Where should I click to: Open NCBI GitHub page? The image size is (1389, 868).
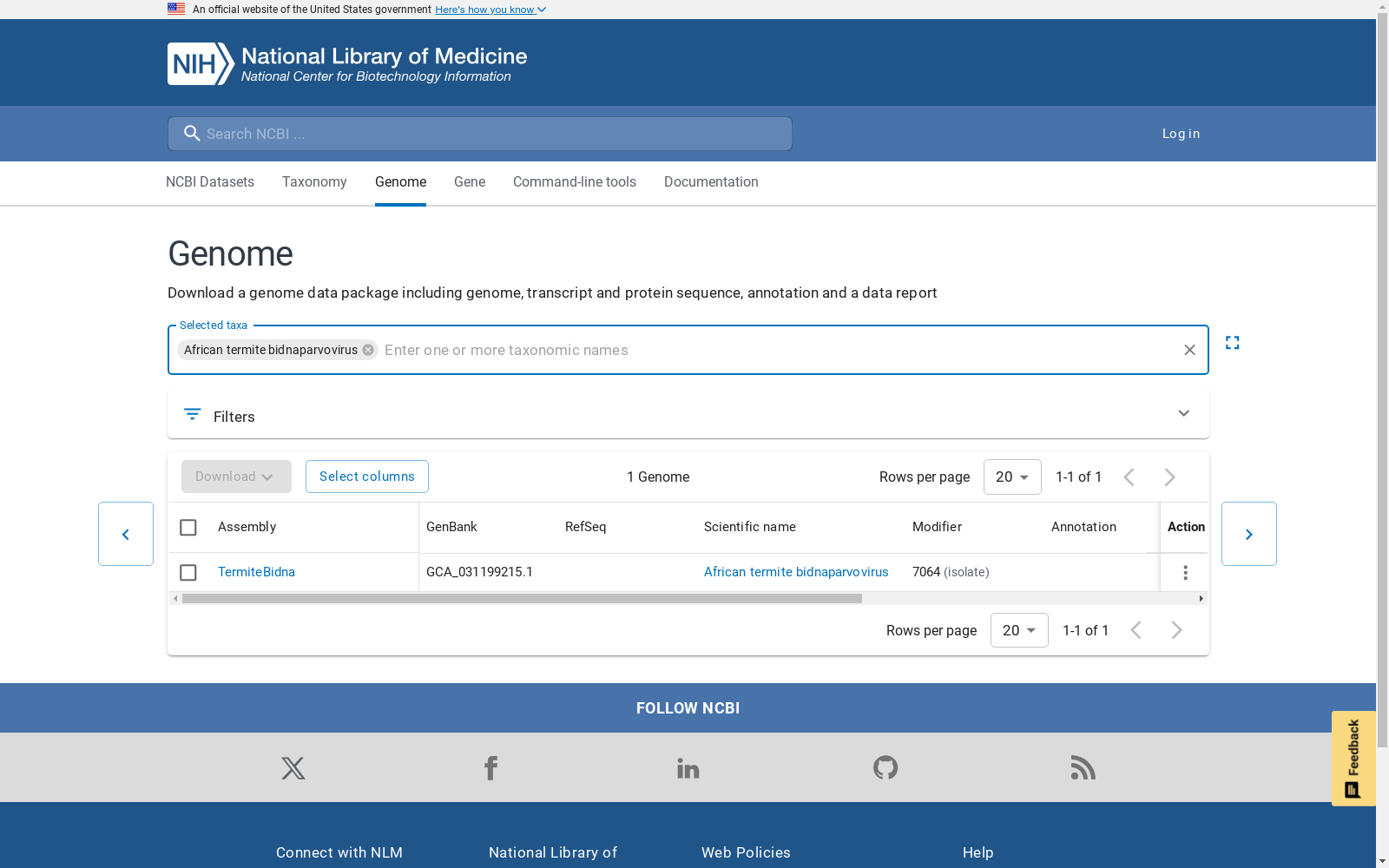coord(885,768)
